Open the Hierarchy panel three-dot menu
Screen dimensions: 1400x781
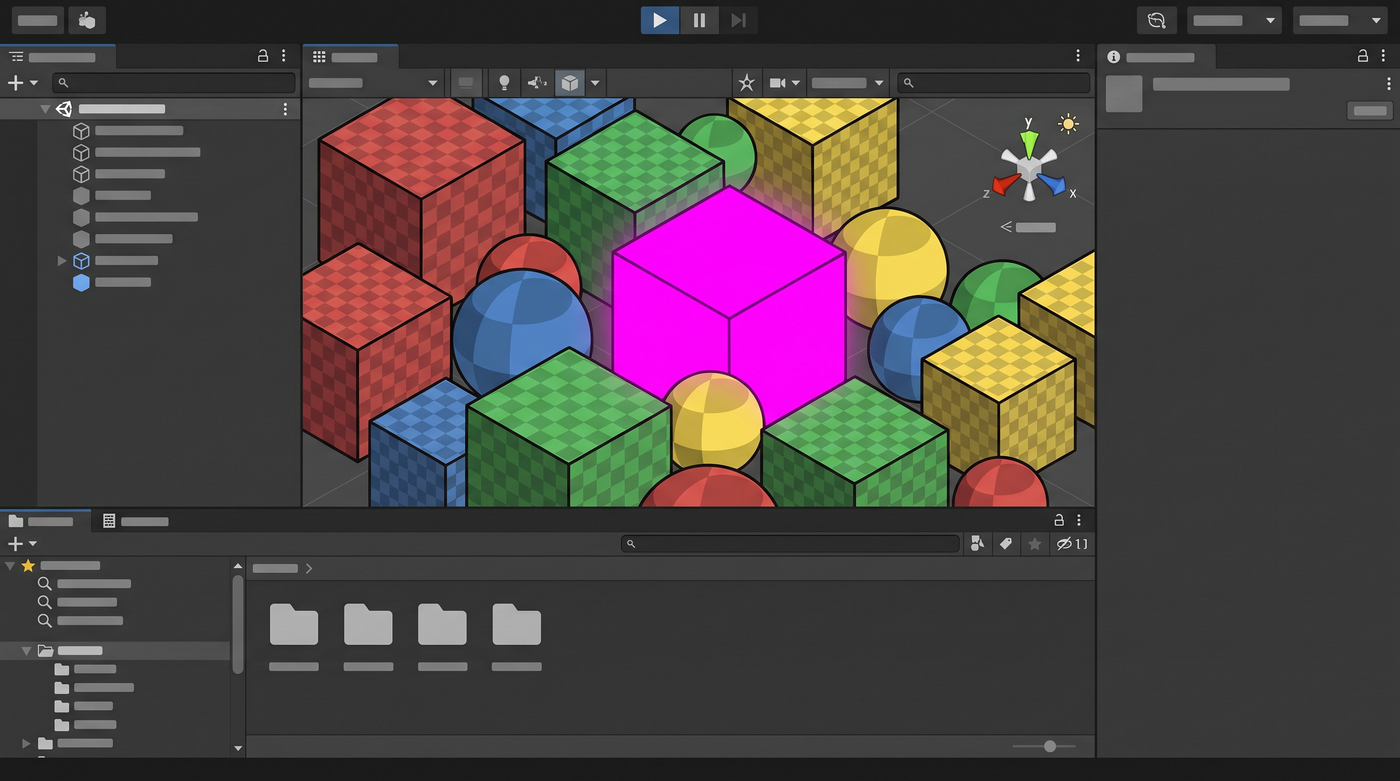tap(284, 57)
